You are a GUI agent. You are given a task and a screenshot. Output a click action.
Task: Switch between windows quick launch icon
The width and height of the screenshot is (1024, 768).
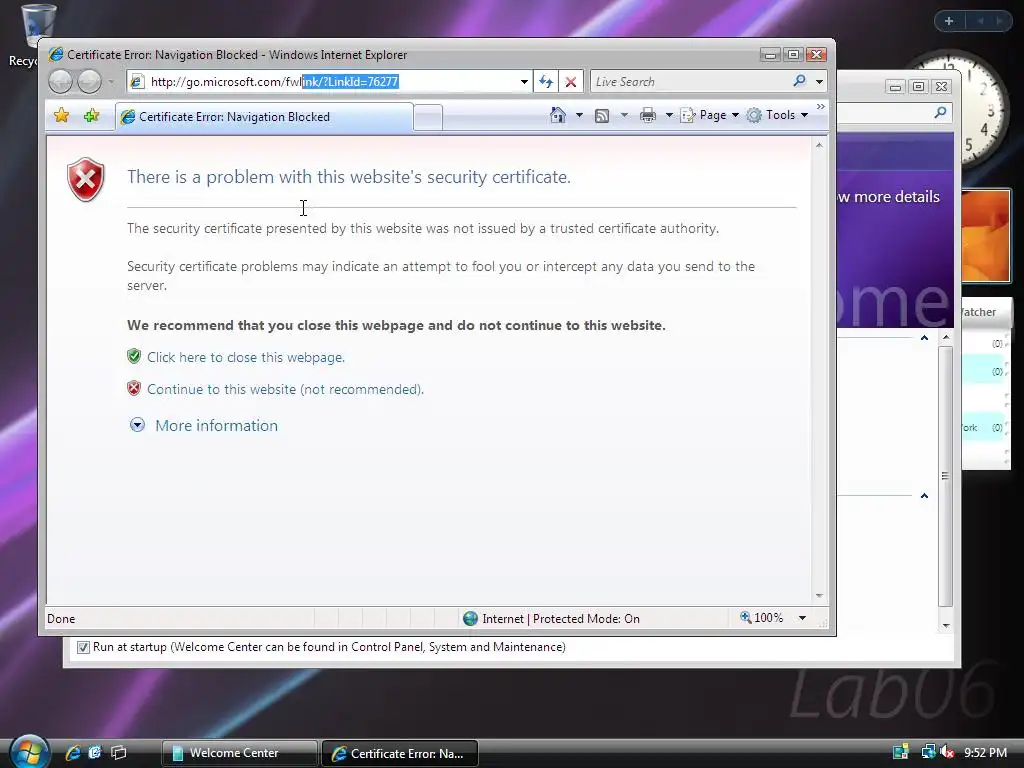[118, 753]
